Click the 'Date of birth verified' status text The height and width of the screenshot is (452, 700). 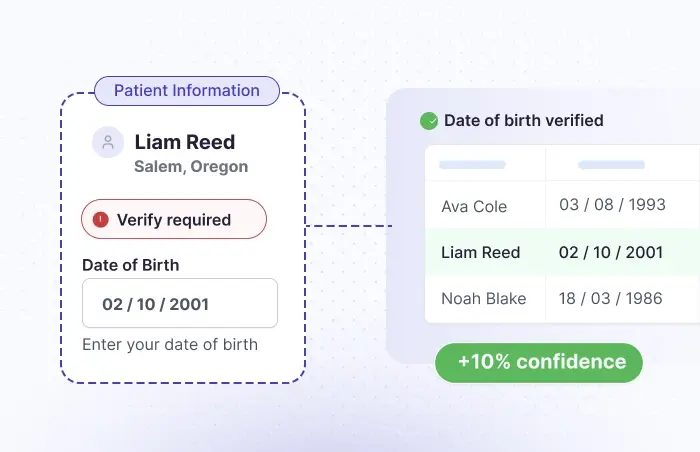[x=523, y=121]
